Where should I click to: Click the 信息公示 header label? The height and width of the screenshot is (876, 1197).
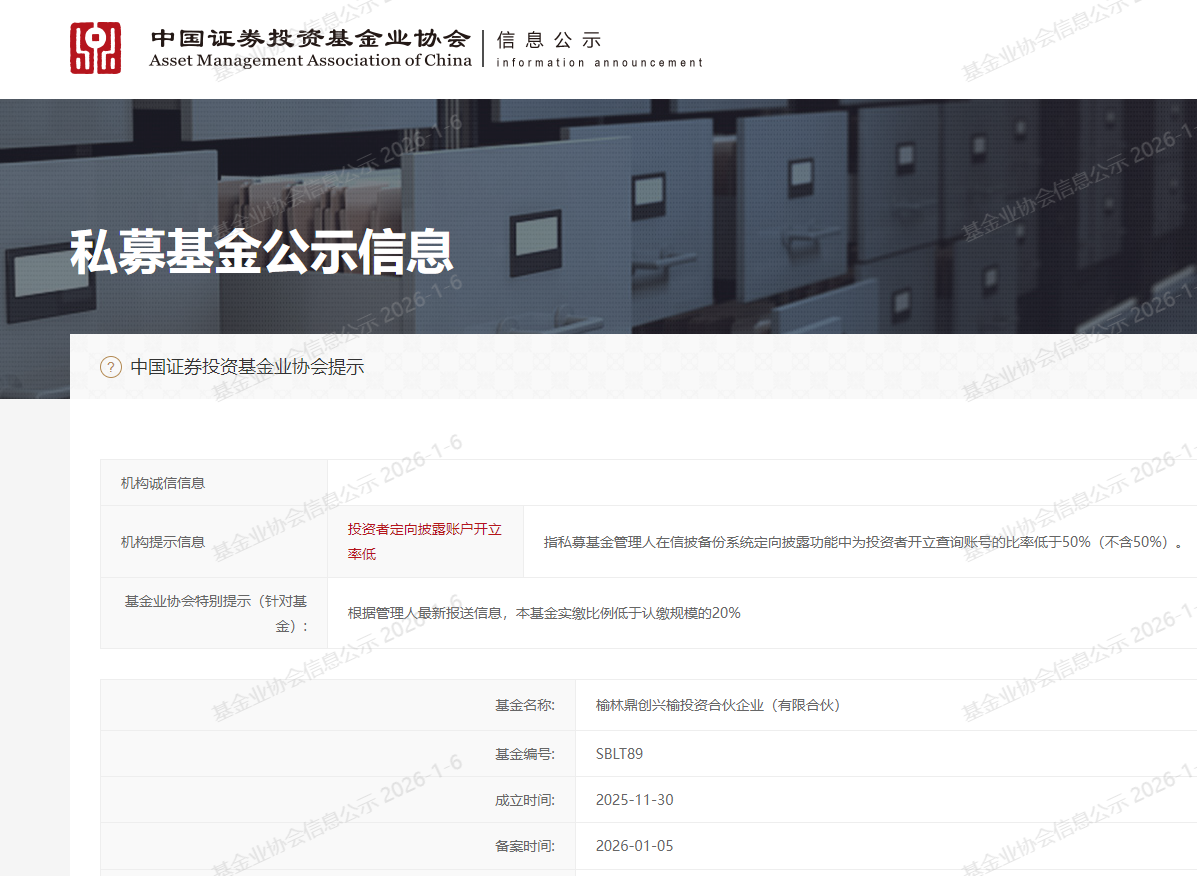pyautogui.click(x=549, y=40)
